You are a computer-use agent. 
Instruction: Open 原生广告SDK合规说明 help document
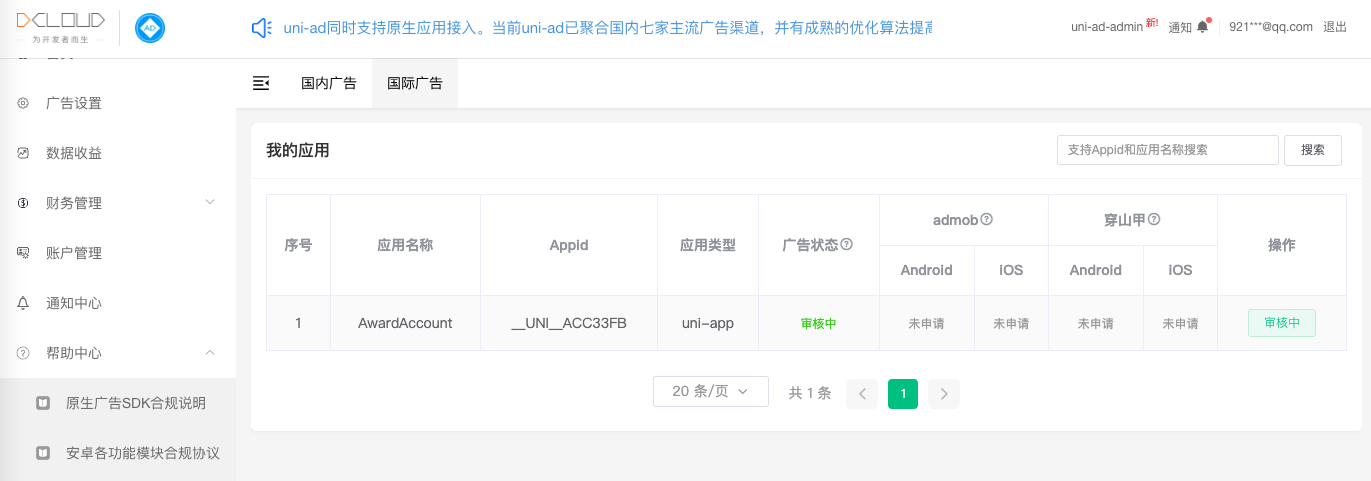[x=135, y=403]
